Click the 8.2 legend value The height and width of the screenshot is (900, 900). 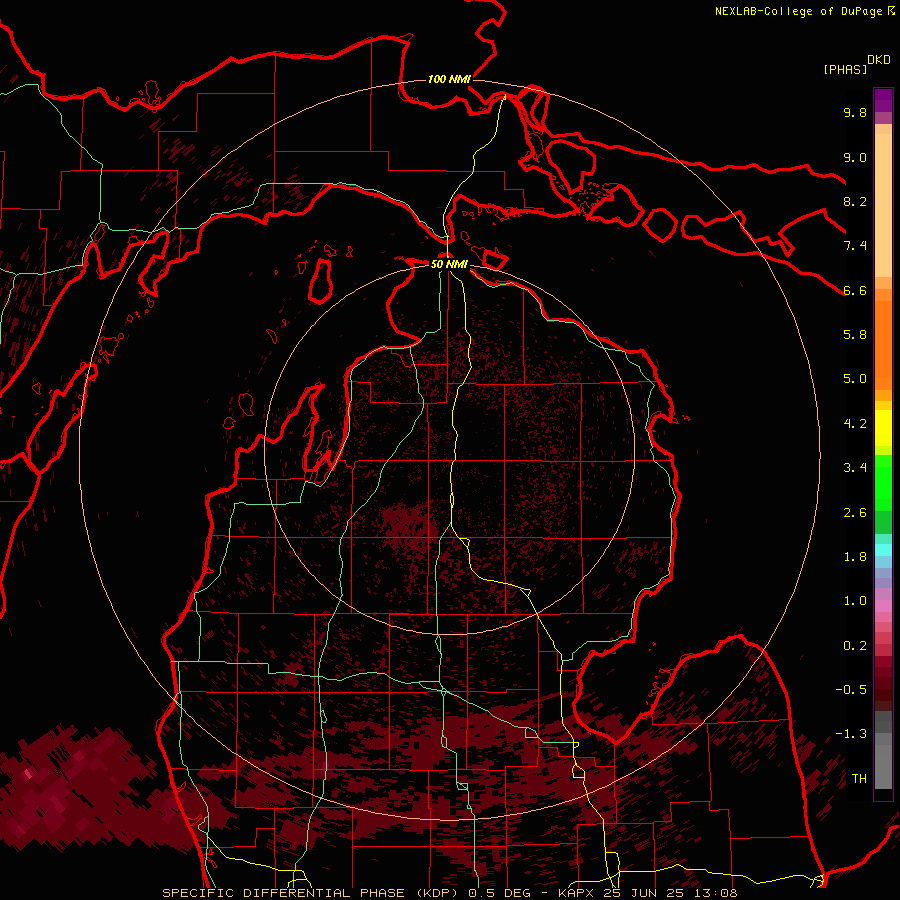point(855,201)
